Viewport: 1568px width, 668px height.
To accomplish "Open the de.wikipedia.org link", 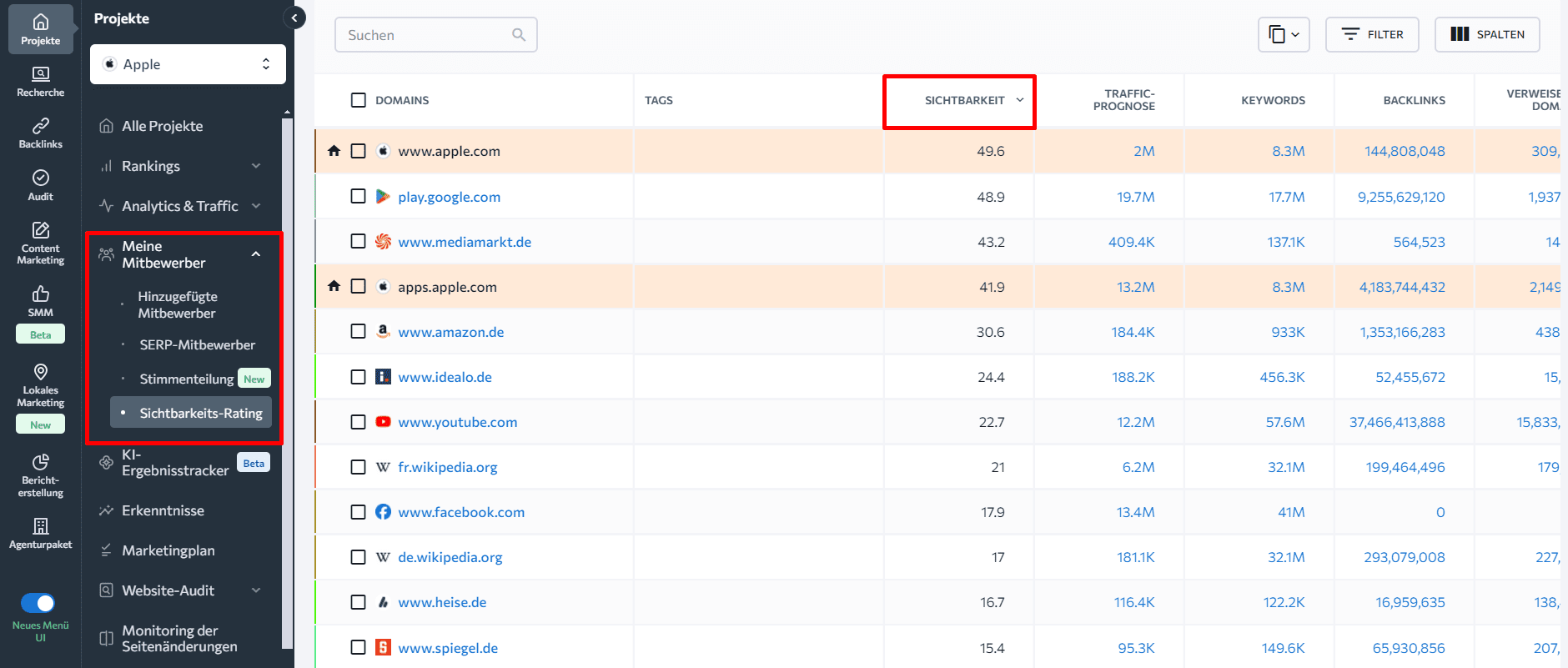I will coord(450,557).
